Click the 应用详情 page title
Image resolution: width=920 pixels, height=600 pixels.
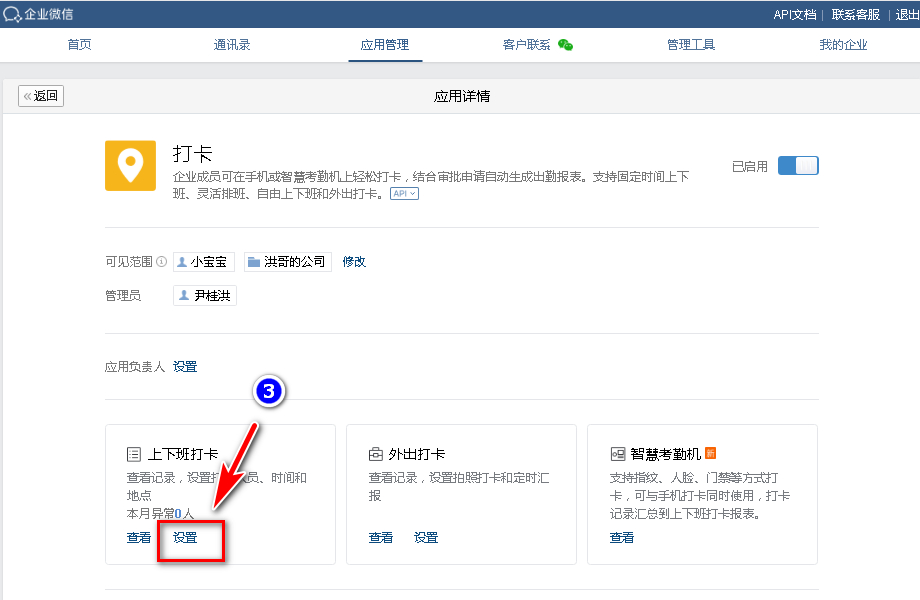point(462,96)
